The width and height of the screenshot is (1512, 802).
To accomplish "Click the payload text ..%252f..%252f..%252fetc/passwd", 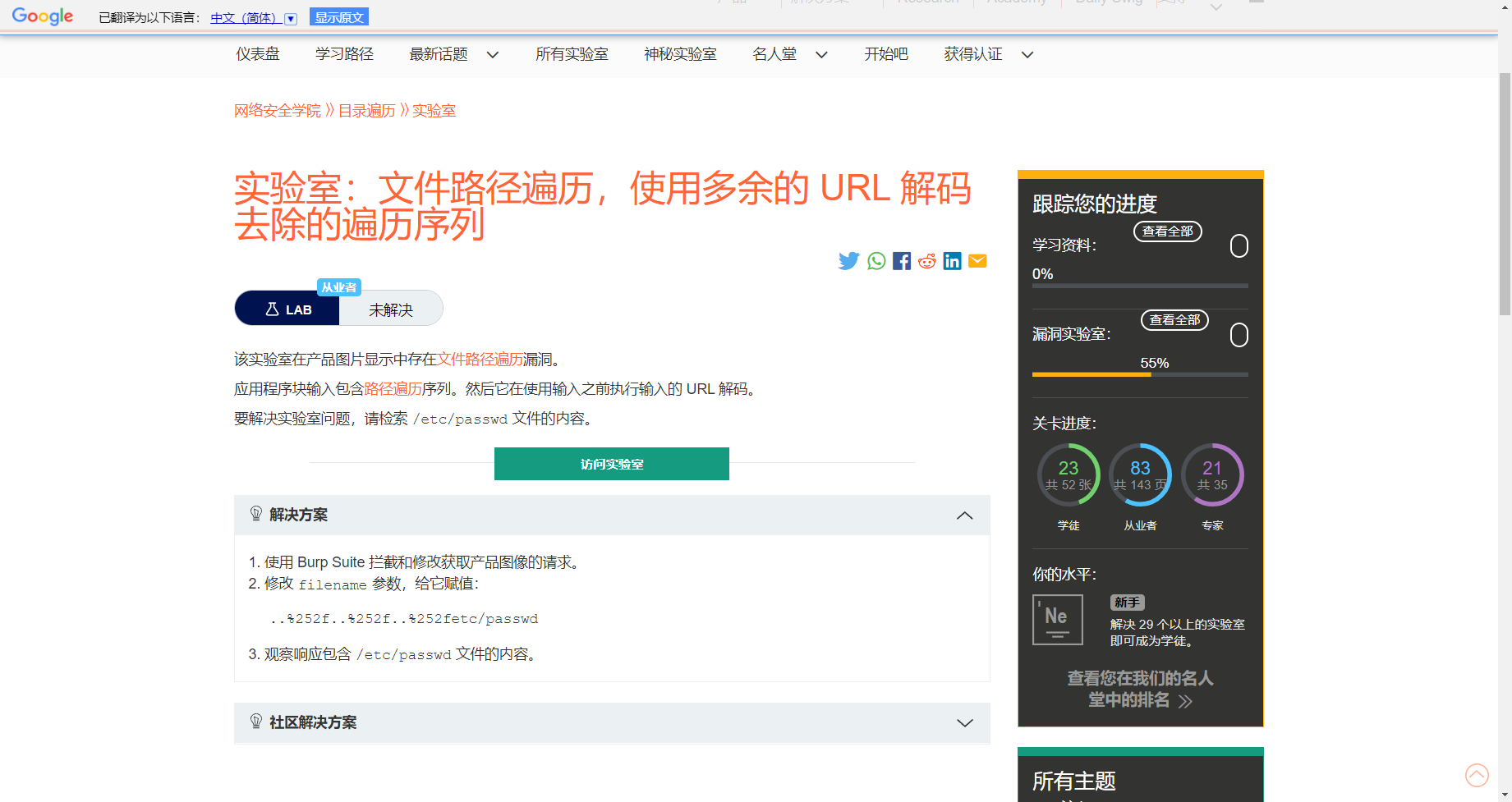I will click(404, 619).
